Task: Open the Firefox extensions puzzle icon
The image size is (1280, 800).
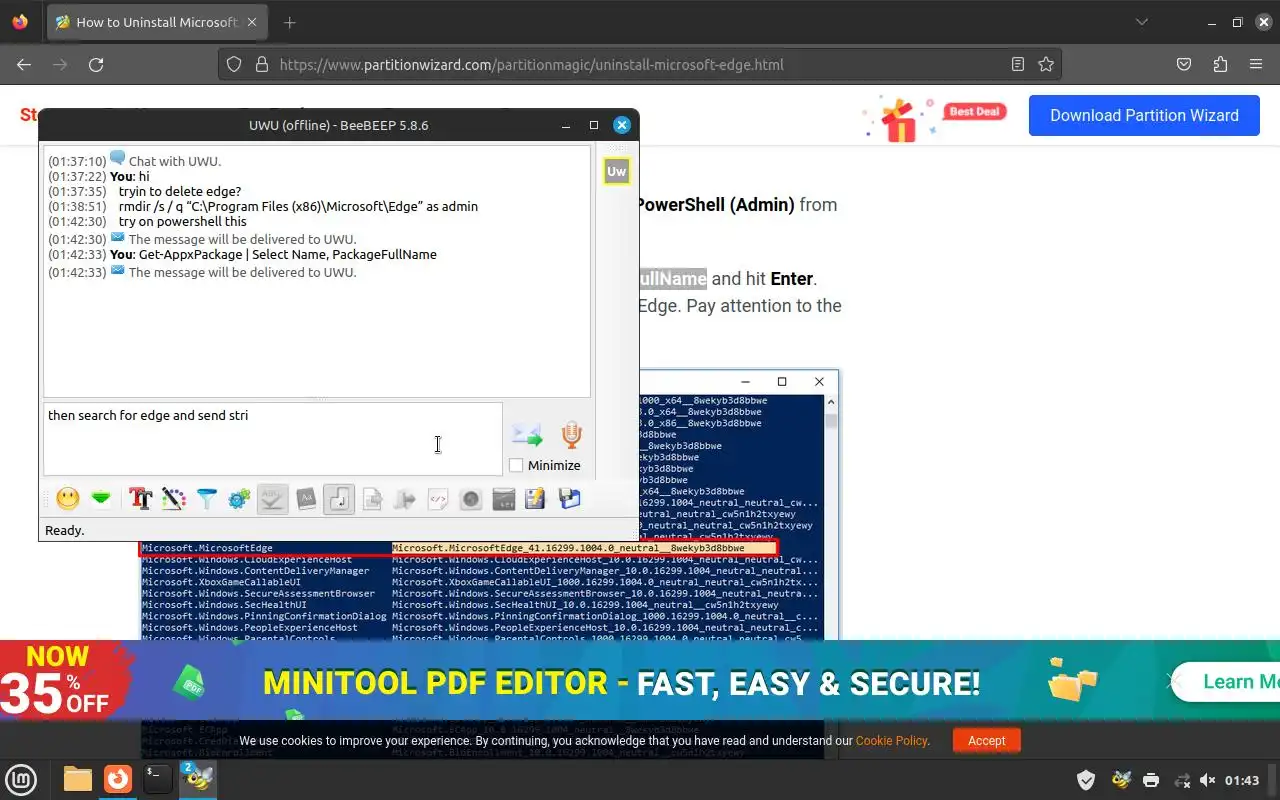Action: pos(1220,64)
